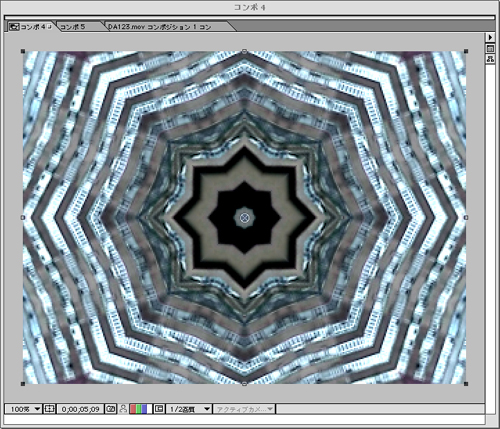Select the bottom-left layer corner handle

(x=23, y=384)
